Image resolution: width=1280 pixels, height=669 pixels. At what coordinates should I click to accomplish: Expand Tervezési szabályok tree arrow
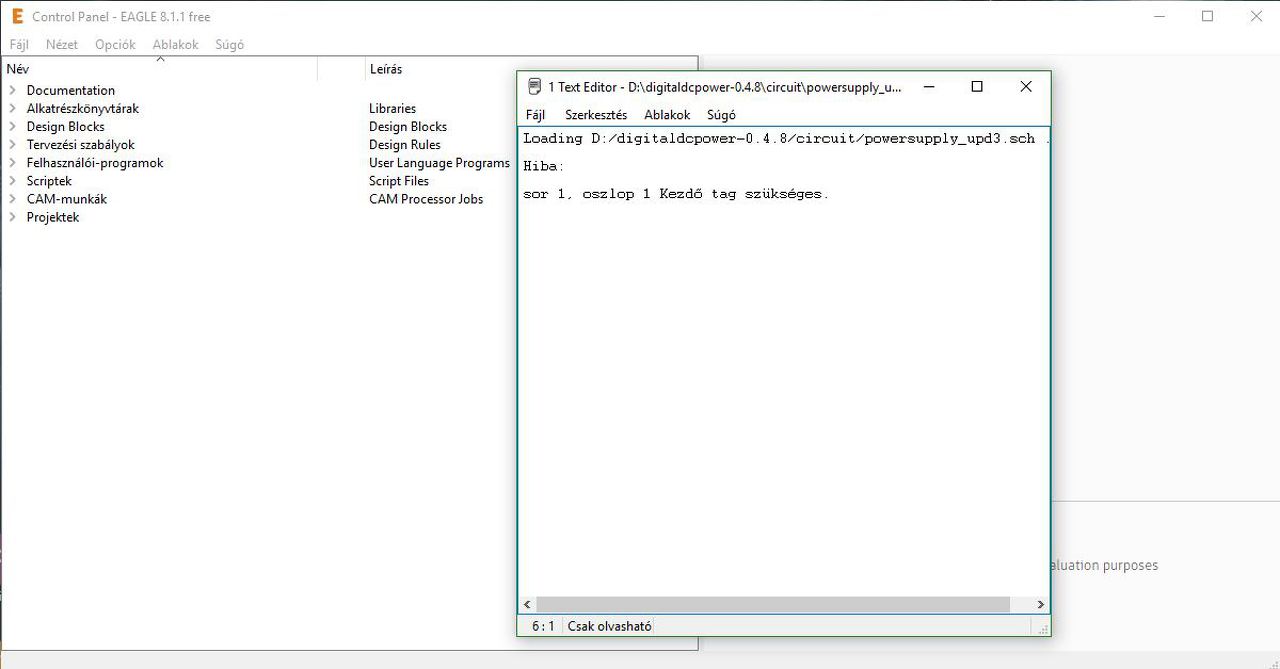click(x=13, y=144)
